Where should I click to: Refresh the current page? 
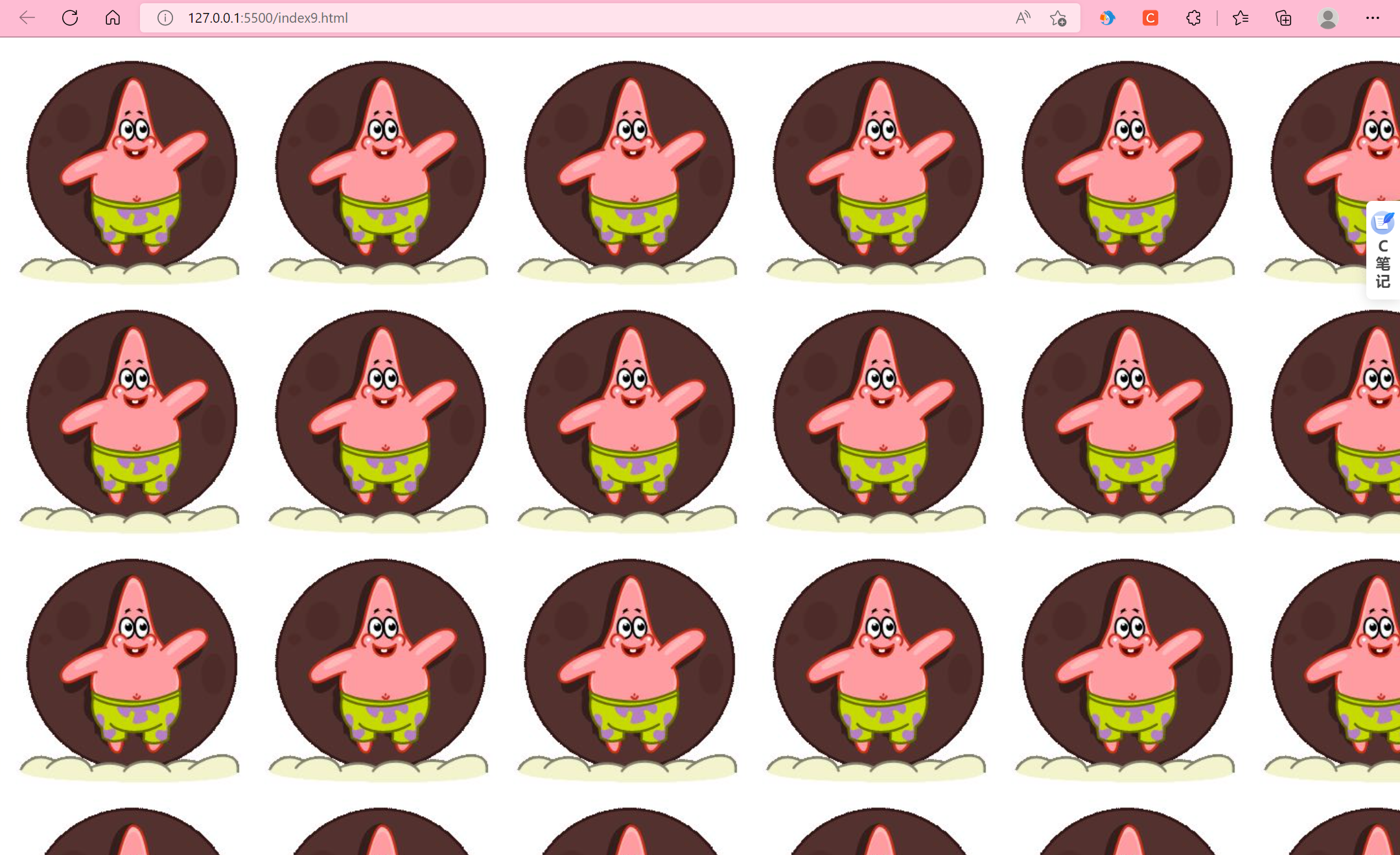point(70,18)
